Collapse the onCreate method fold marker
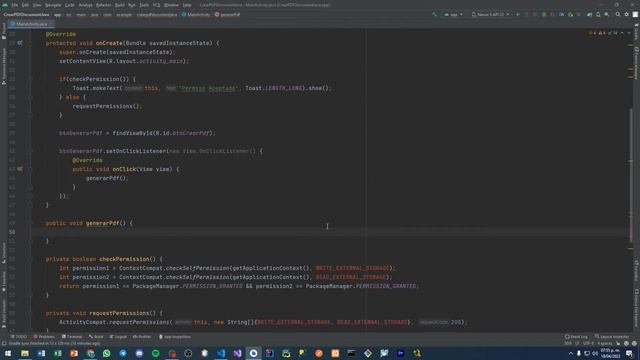 point(30,43)
